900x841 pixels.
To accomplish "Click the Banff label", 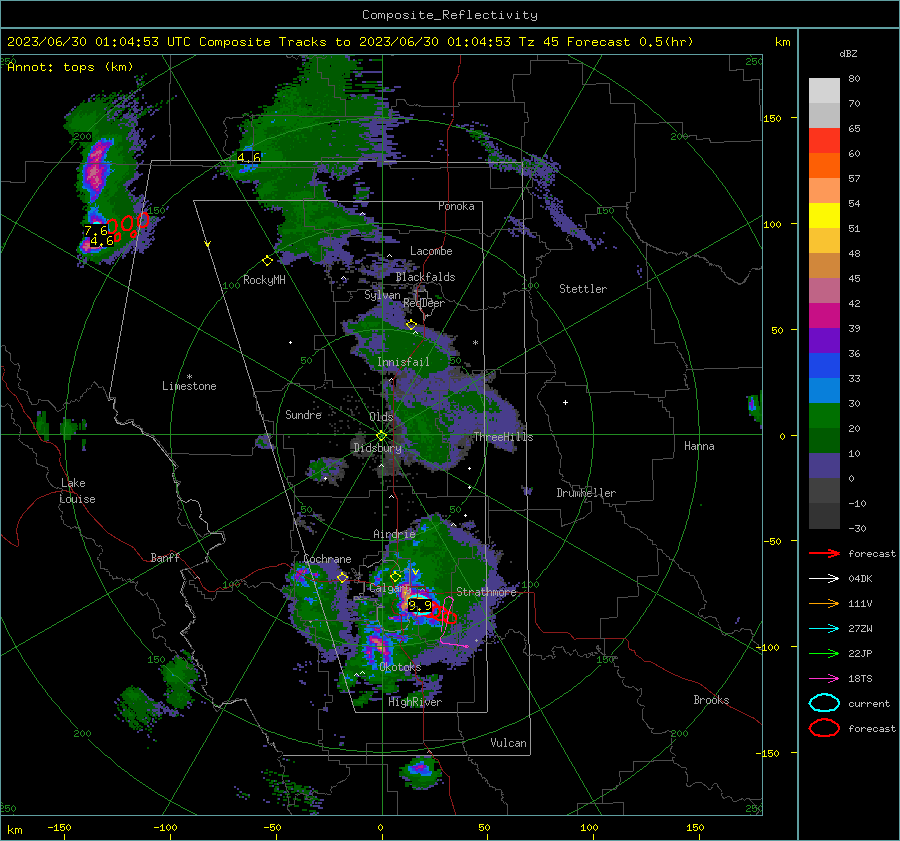I will tap(165, 558).
